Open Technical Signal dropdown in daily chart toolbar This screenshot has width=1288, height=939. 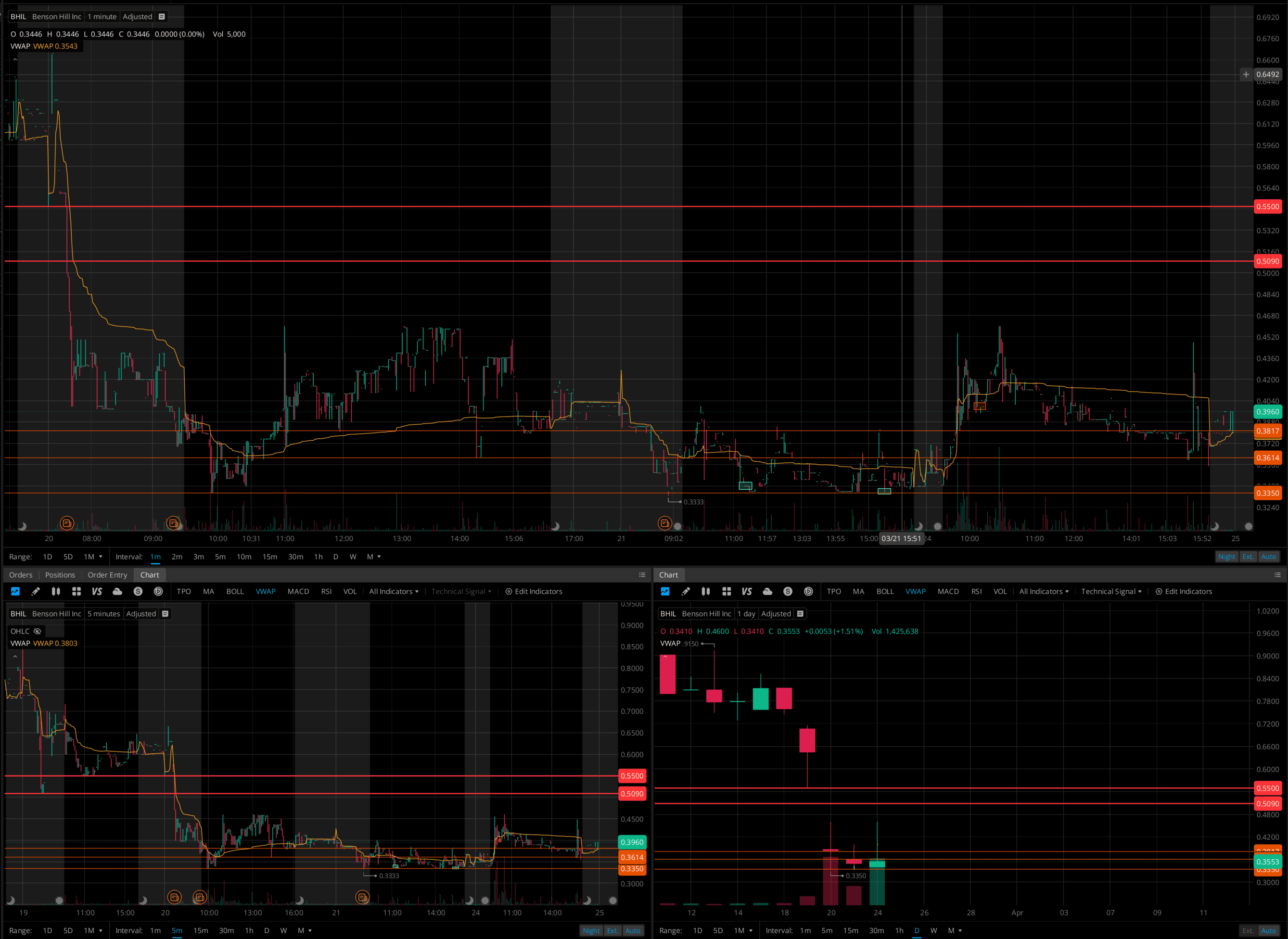tap(1110, 591)
